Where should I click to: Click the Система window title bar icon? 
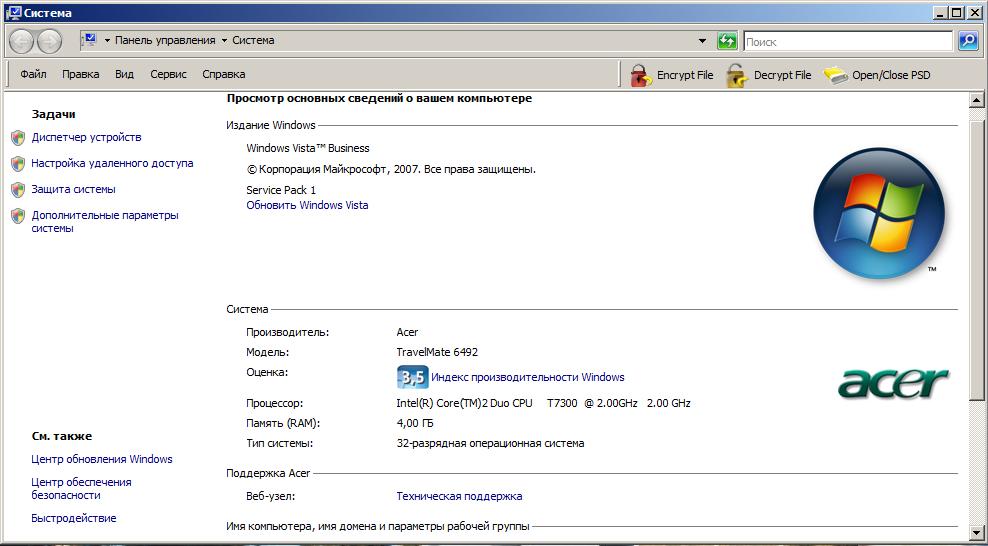click(13, 13)
